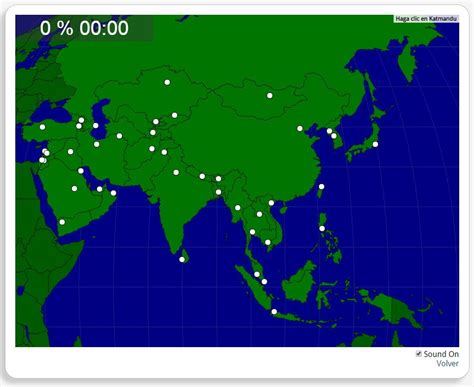474x387 pixels.
Task: Select the Tehran dot in Iran
Action: pos(97,144)
